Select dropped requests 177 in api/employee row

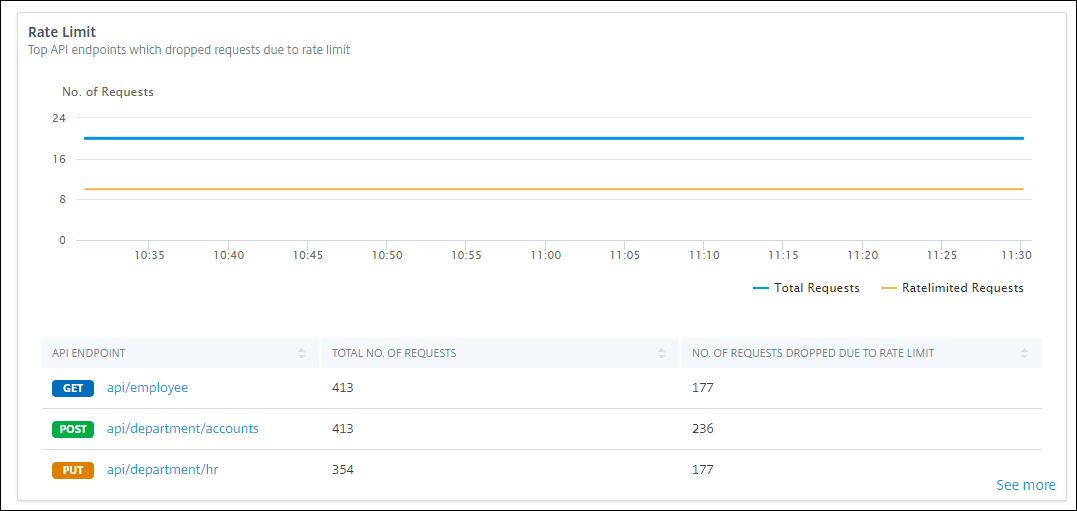(703, 388)
